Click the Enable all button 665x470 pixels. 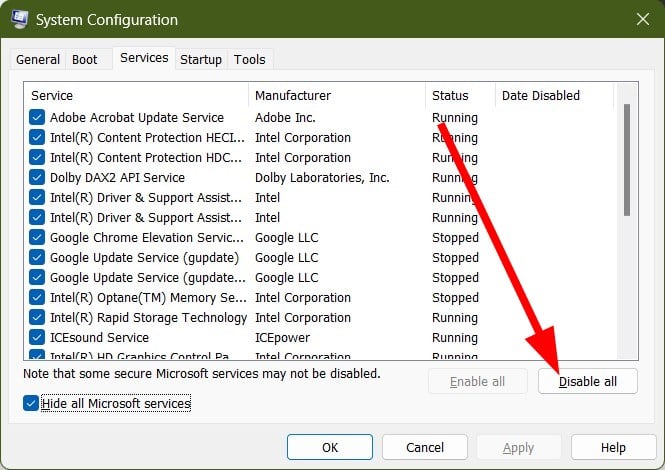478,381
